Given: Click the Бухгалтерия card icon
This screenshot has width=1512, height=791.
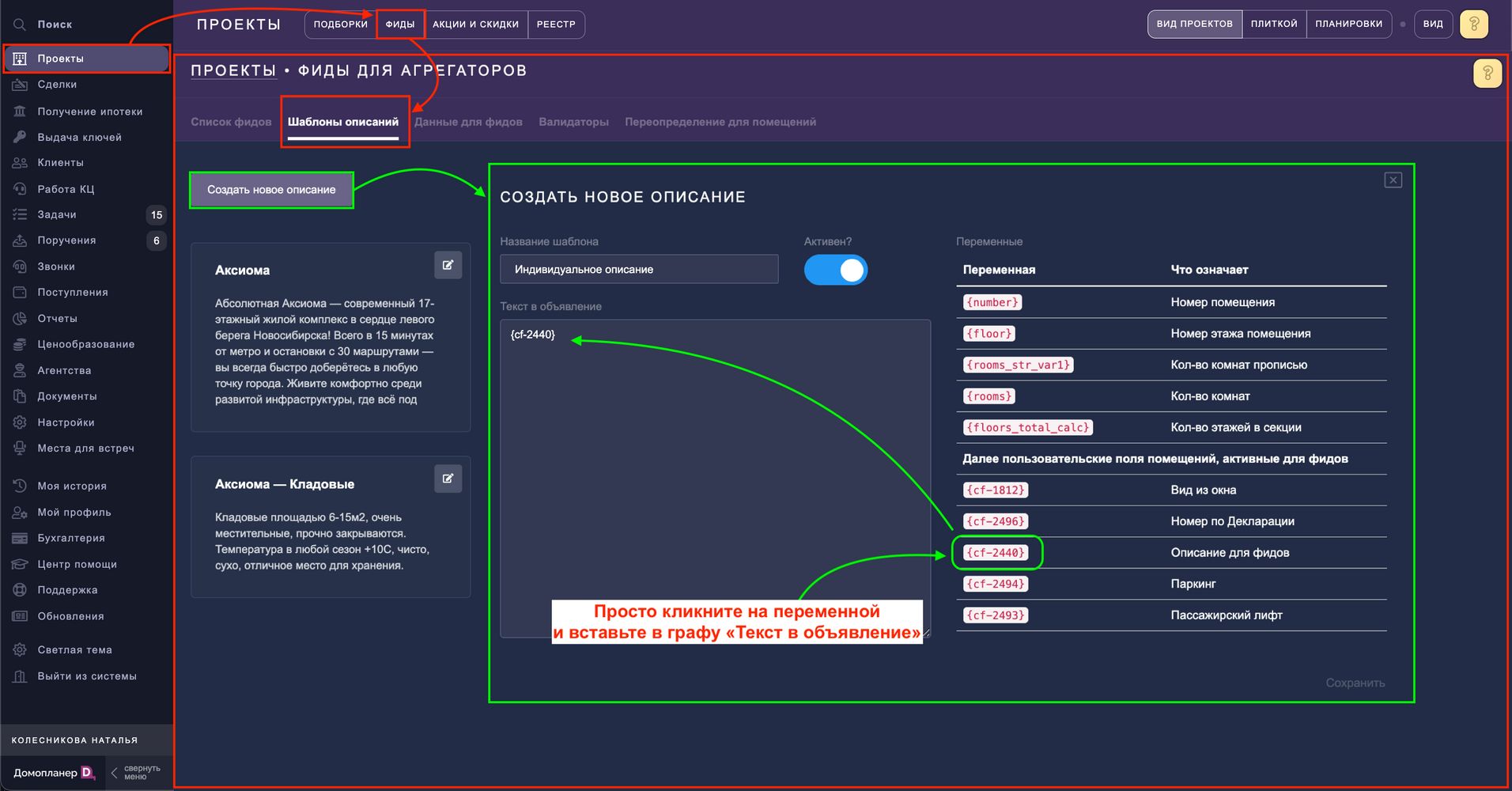Looking at the screenshot, I should pos(20,539).
